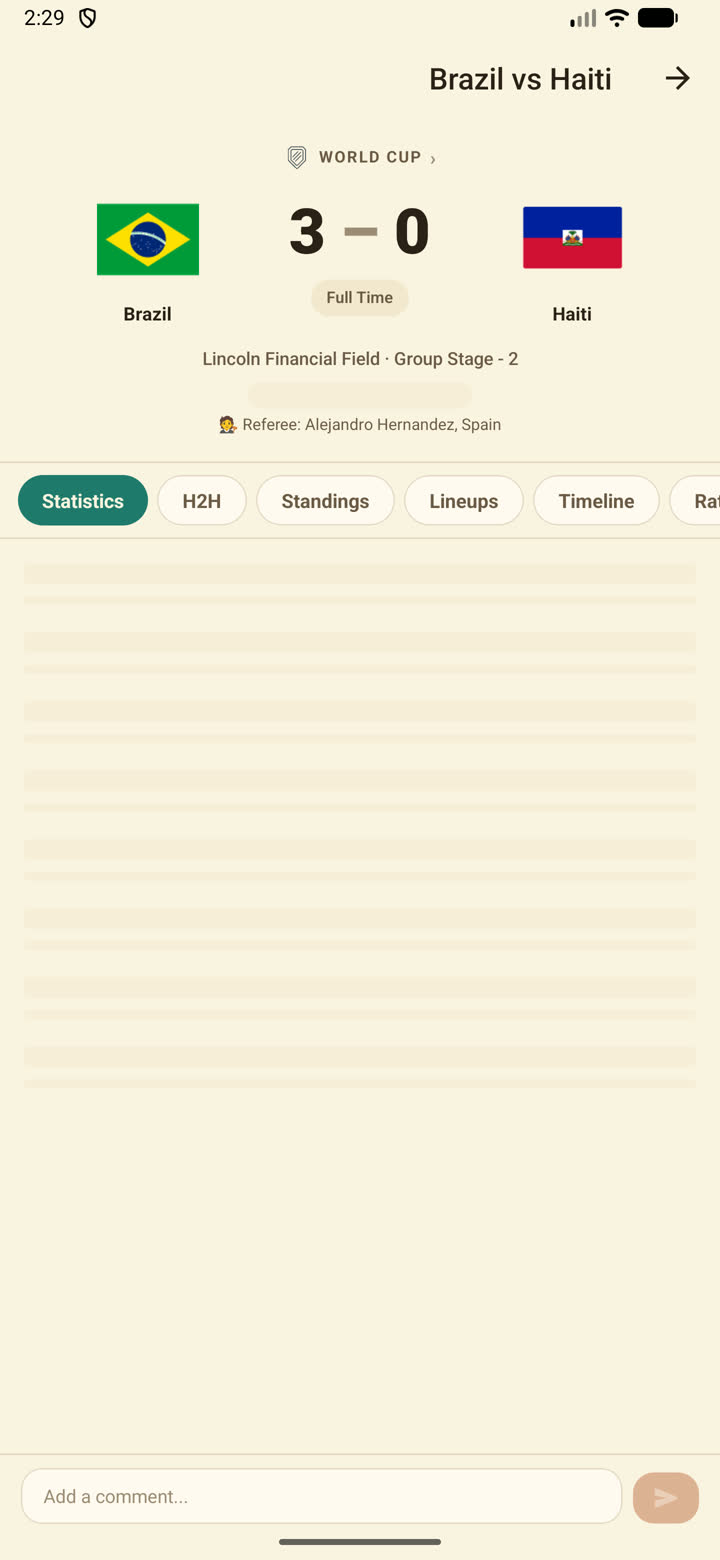
Task: Tap the Wi-Fi status icon
Action: 617,18
